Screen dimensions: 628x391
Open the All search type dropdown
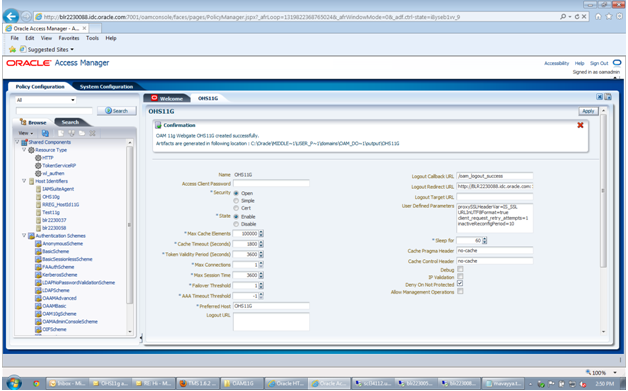[46, 100]
